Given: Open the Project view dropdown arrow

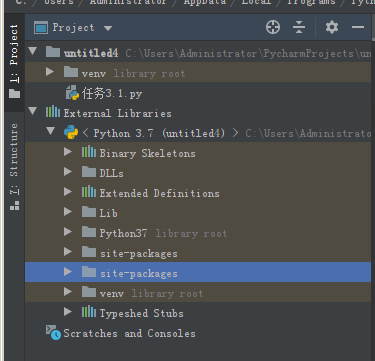Looking at the screenshot, I should tap(108, 28).
